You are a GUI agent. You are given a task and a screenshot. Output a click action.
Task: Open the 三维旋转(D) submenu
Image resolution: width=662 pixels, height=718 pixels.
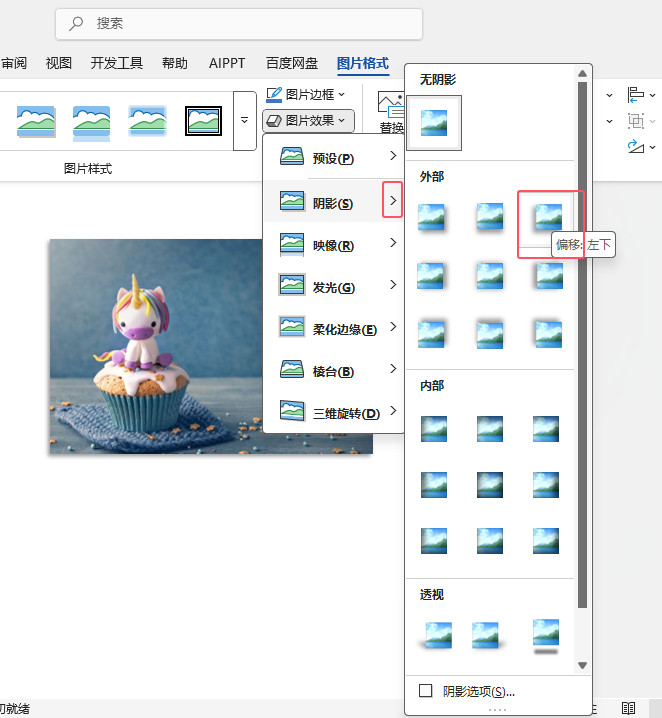coord(333,412)
